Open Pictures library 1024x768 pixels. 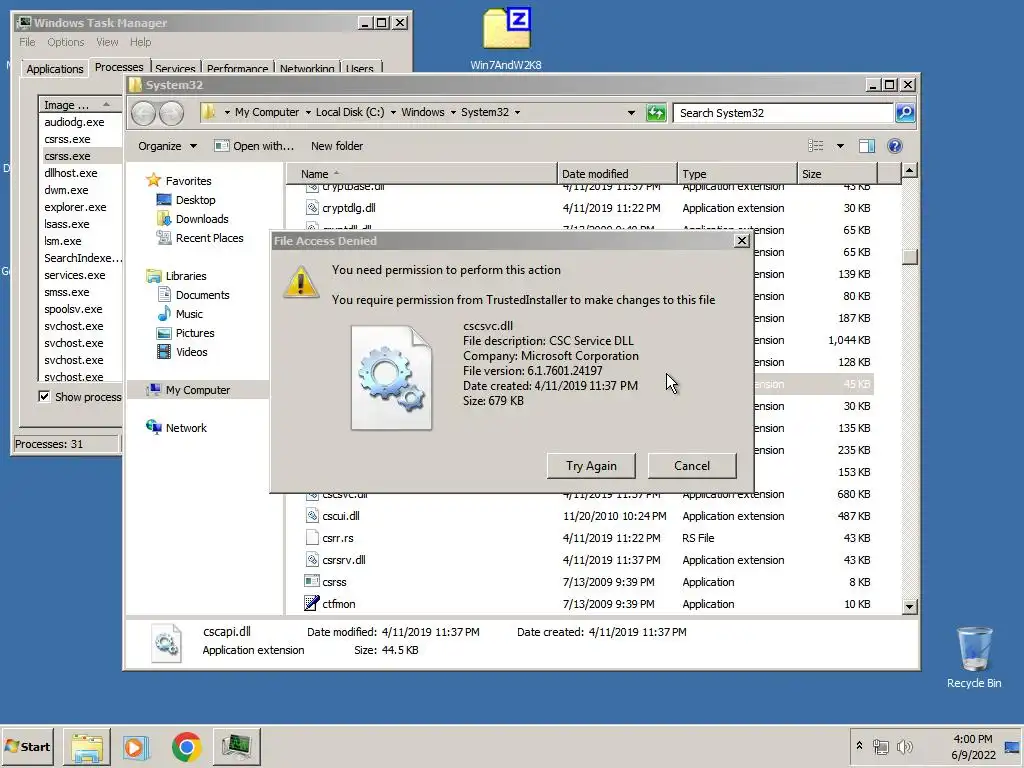186,332
